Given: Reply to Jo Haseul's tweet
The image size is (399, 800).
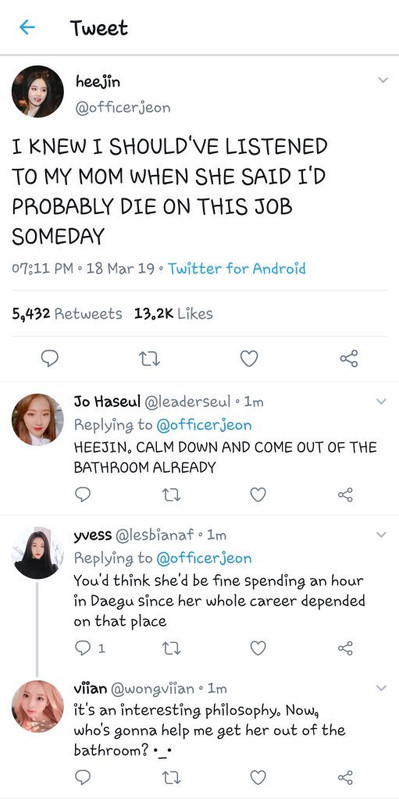Looking at the screenshot, I should point(83,494).
